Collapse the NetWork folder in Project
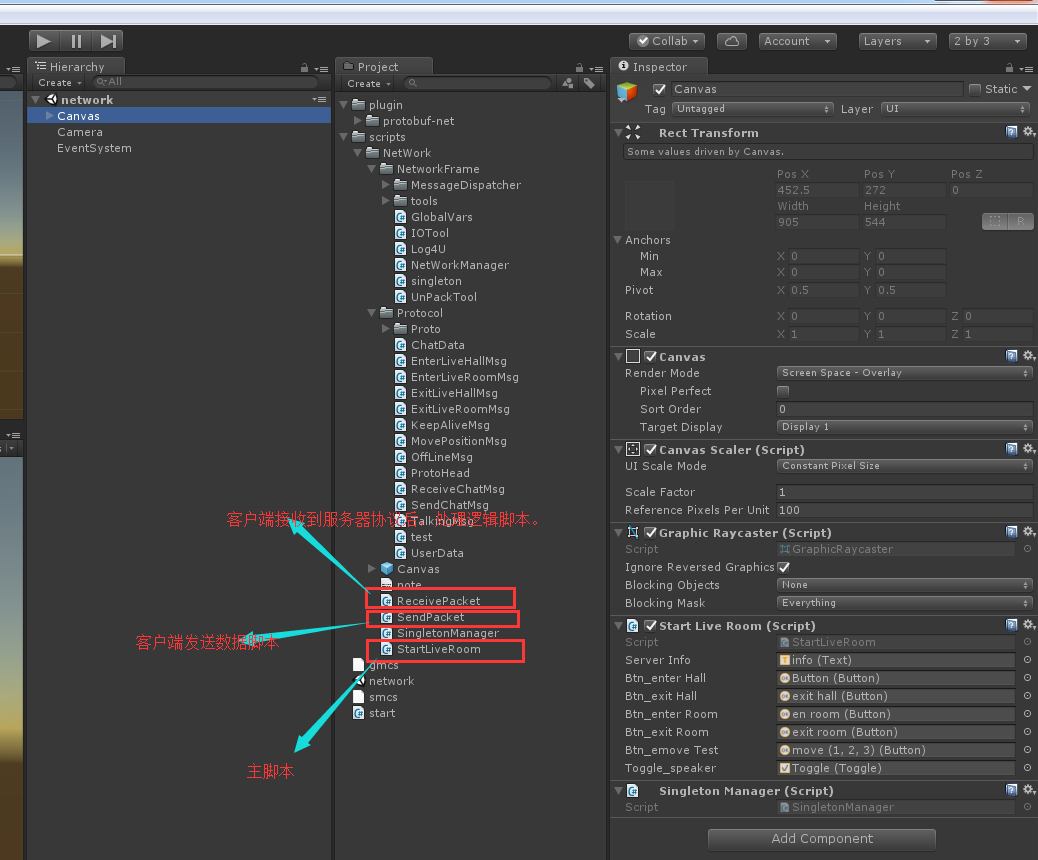 pyautogui.click(x=357, y=152)
